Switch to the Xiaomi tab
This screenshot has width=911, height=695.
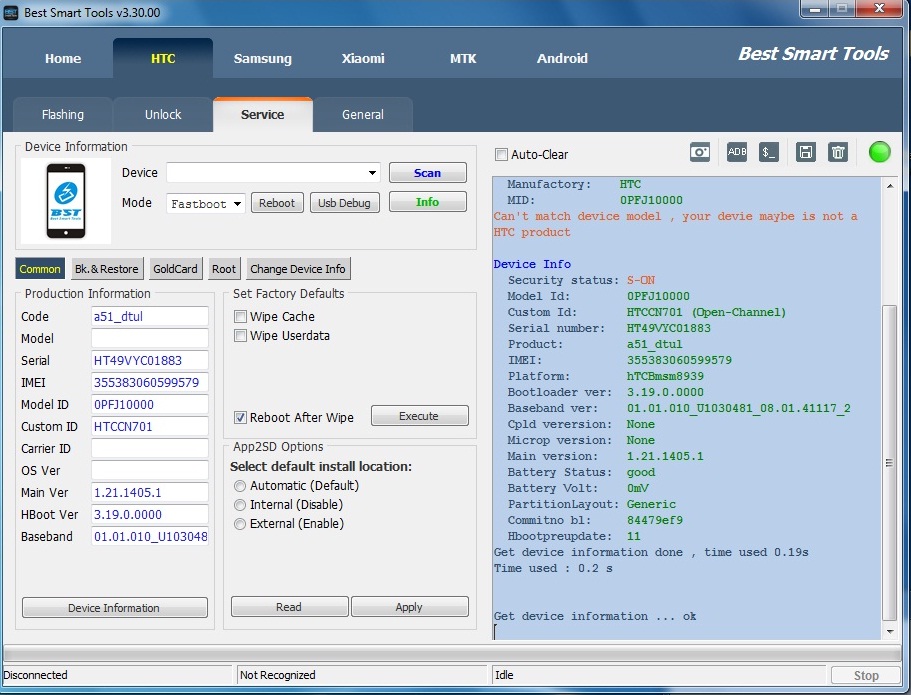pos(363,59)
